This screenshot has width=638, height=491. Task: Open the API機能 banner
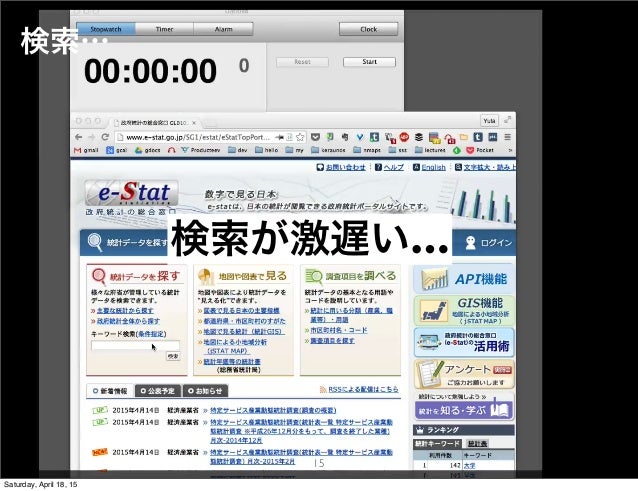point(464,279)
